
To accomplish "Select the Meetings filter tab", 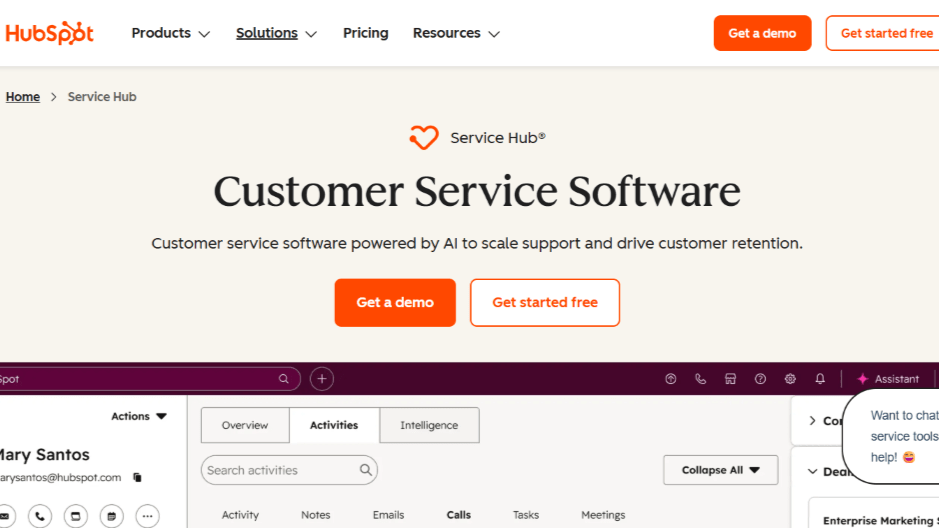I will (x=603, y=515).
